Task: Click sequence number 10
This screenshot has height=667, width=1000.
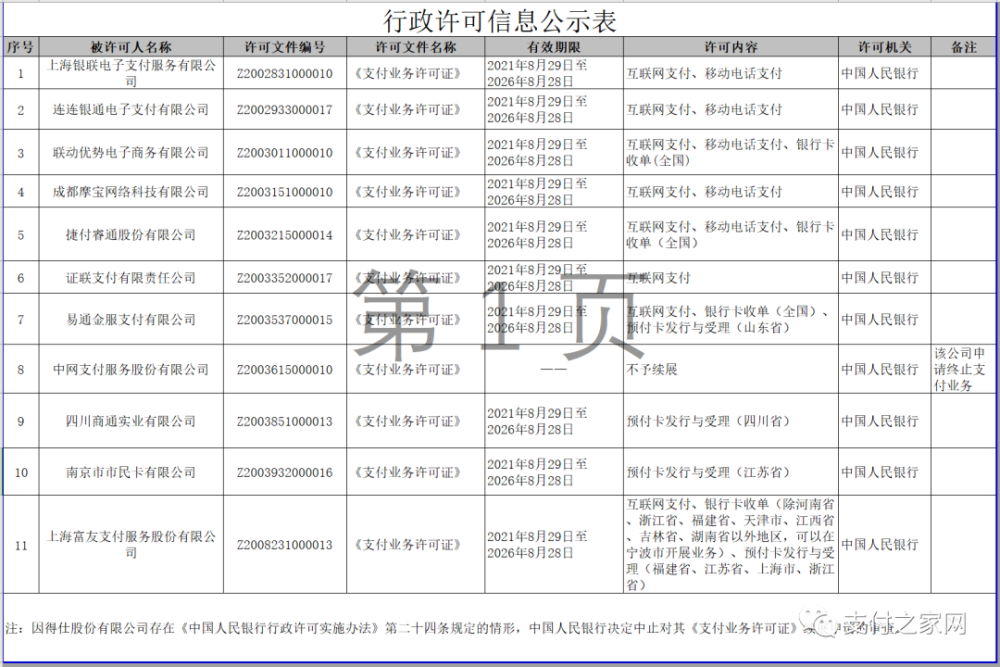Action: pos(21,473)
